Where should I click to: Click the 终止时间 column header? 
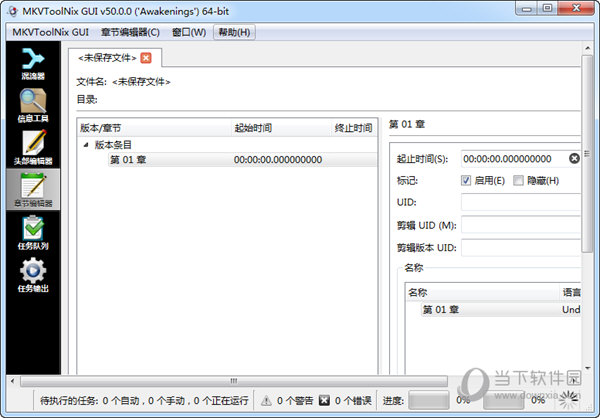click(354, 128)
